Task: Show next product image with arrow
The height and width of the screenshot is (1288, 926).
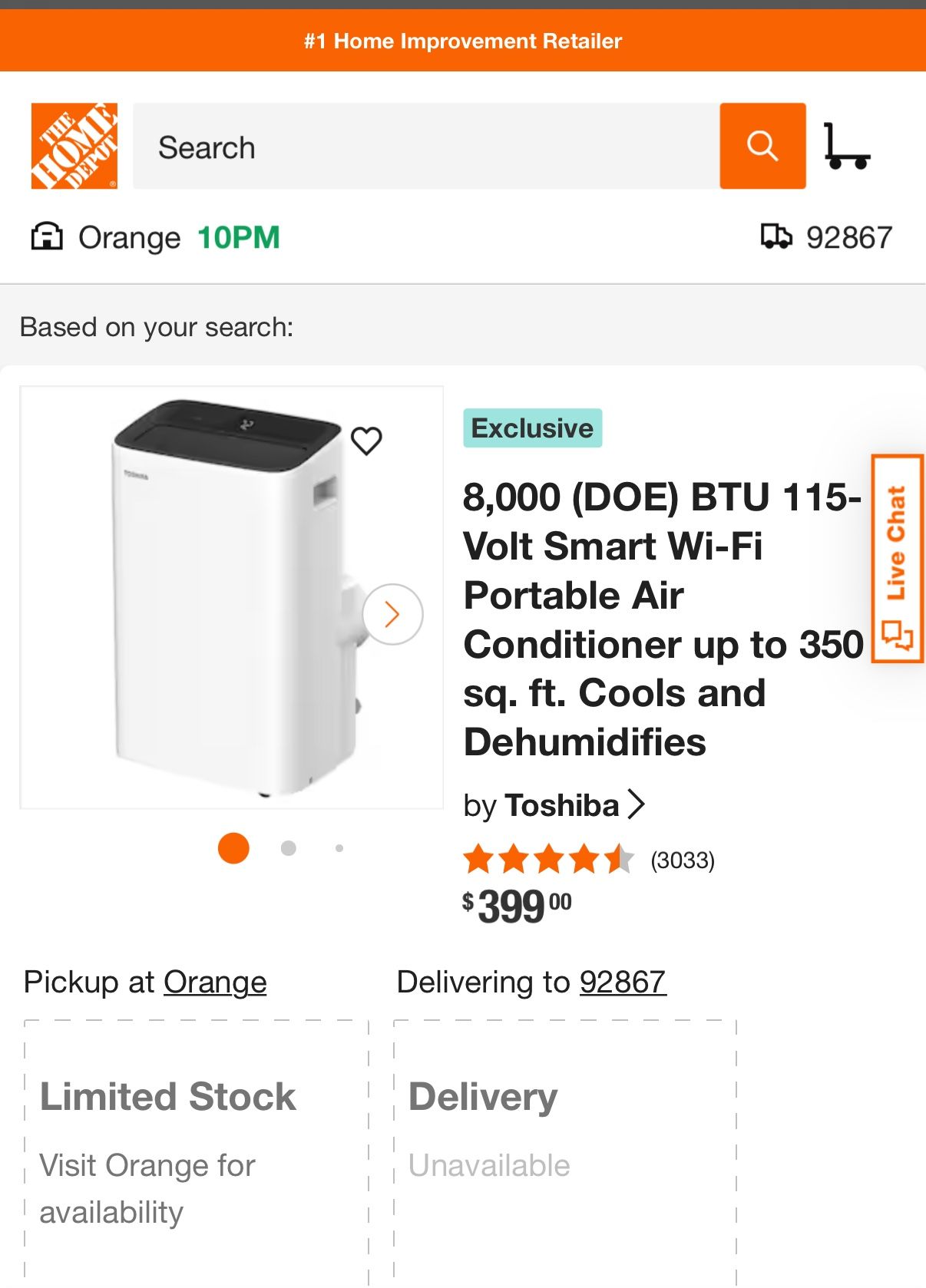Action: [x=392, y=614]
